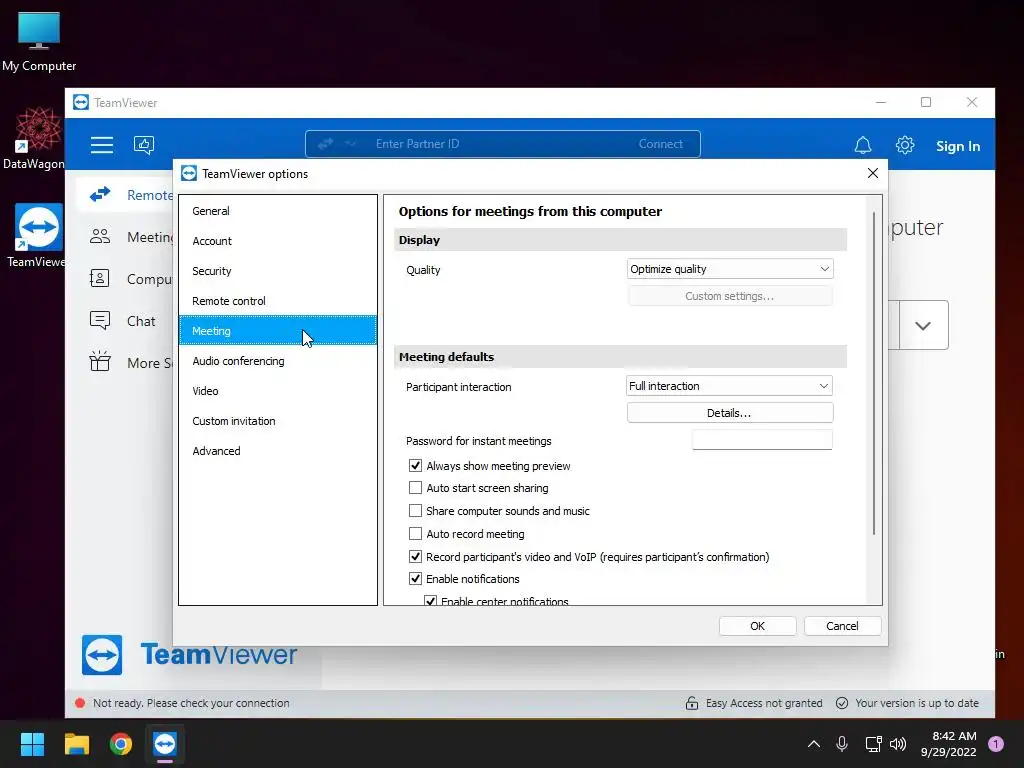1024x768 pixels.
Task: Open the Windows Start menu
Action: [x=32, y=744]
